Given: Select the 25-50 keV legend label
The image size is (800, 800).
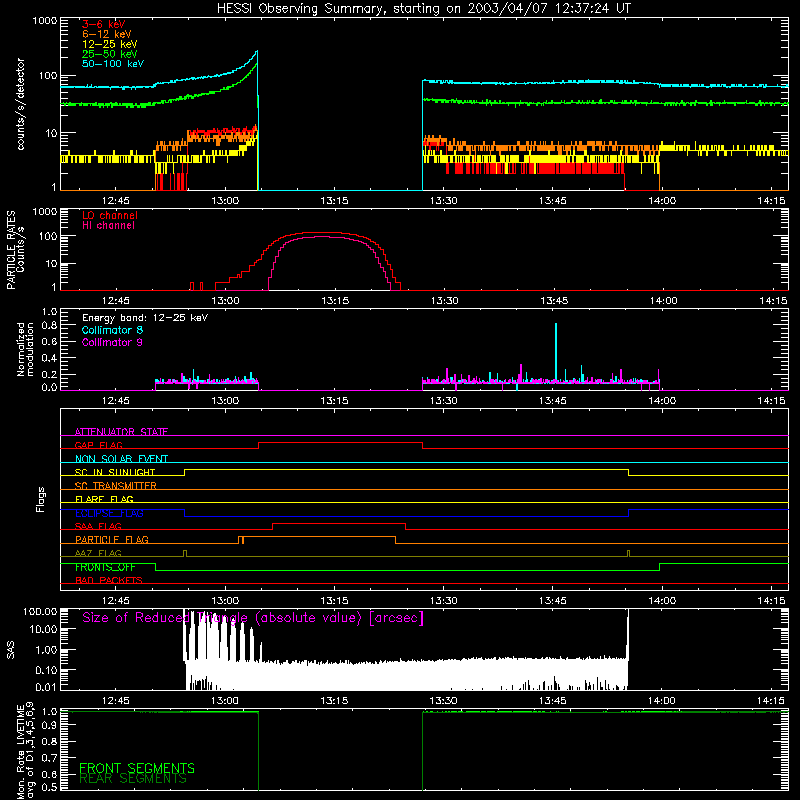Looking at the screenshot, I should [110, 54].
